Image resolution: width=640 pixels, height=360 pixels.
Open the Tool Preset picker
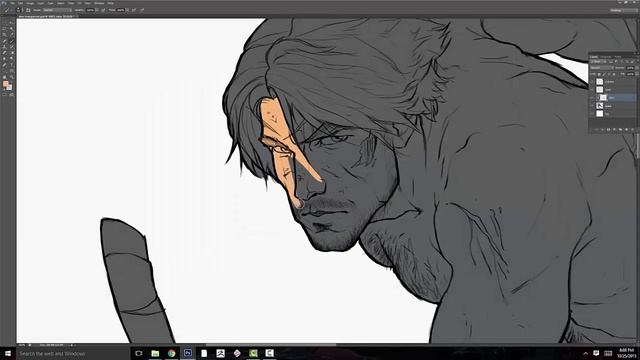coord(7,10)
